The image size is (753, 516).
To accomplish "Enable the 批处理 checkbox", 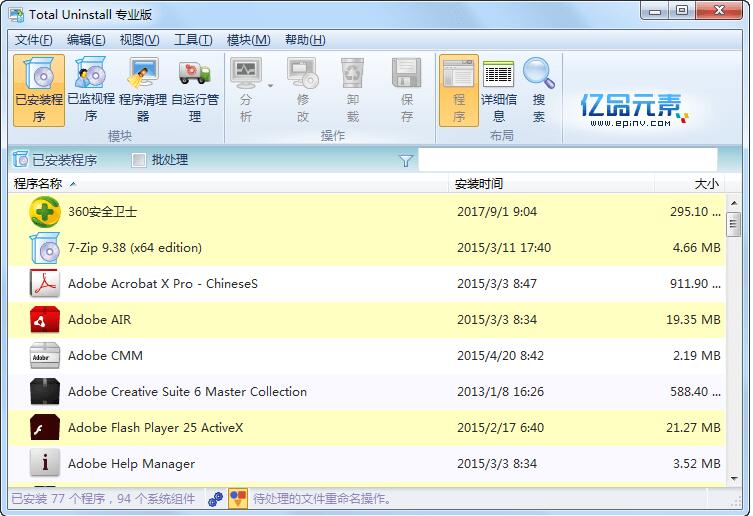I will point(139,160).
